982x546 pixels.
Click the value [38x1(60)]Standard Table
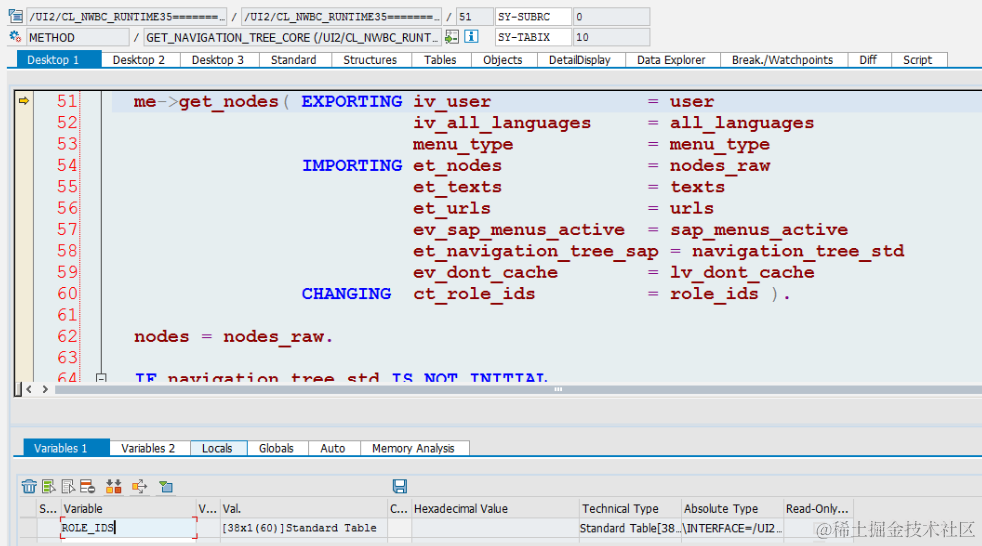pos(304,528)
